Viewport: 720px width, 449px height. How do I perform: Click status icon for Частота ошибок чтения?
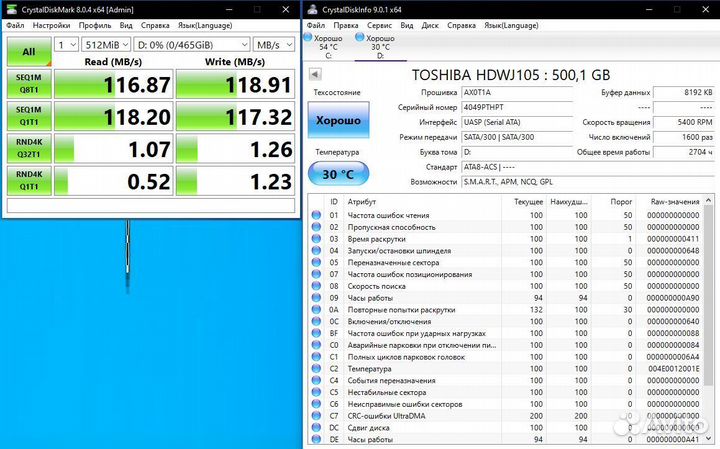tap(316, 215)
